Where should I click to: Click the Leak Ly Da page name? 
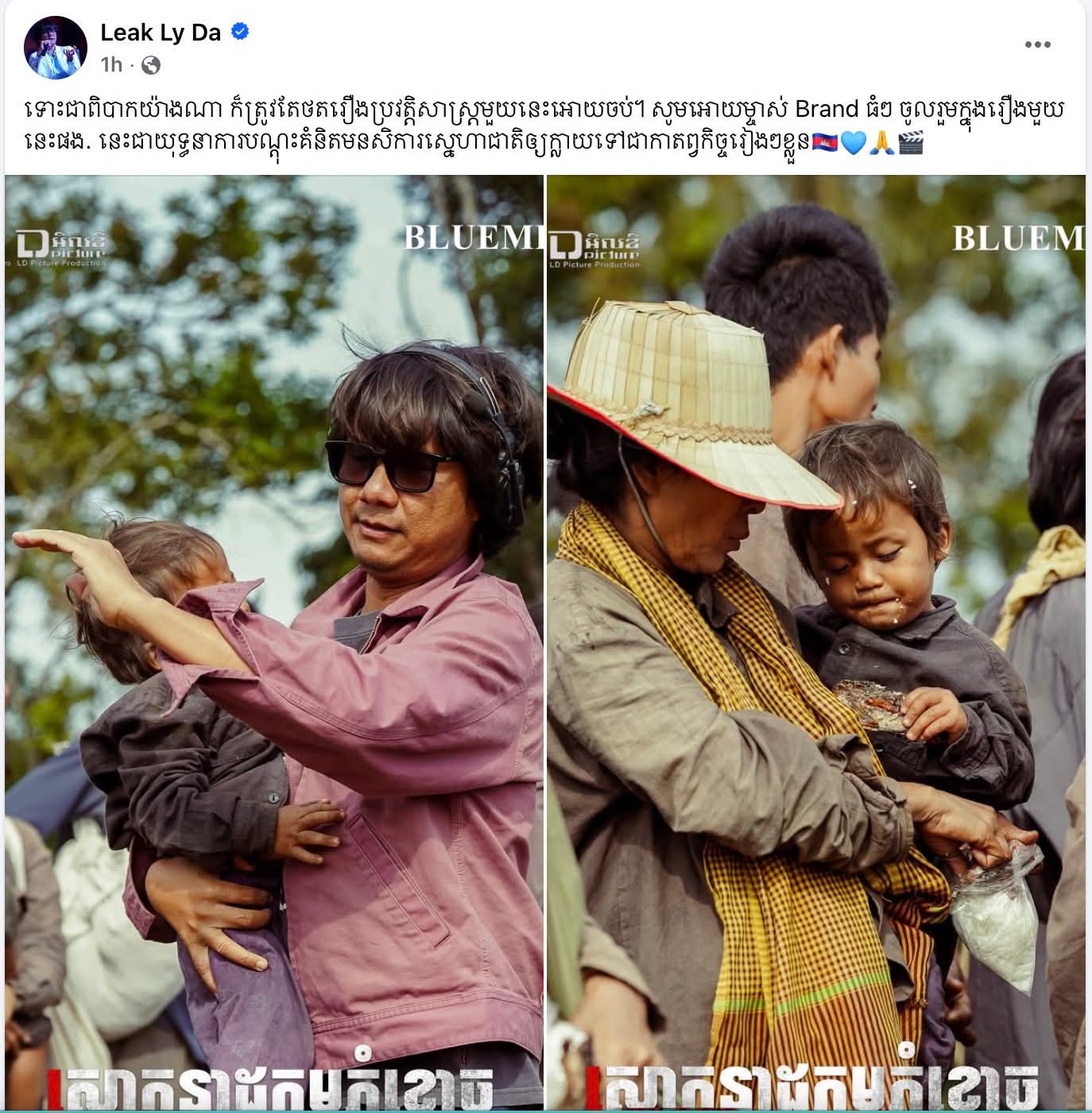(x=161, y=33)
